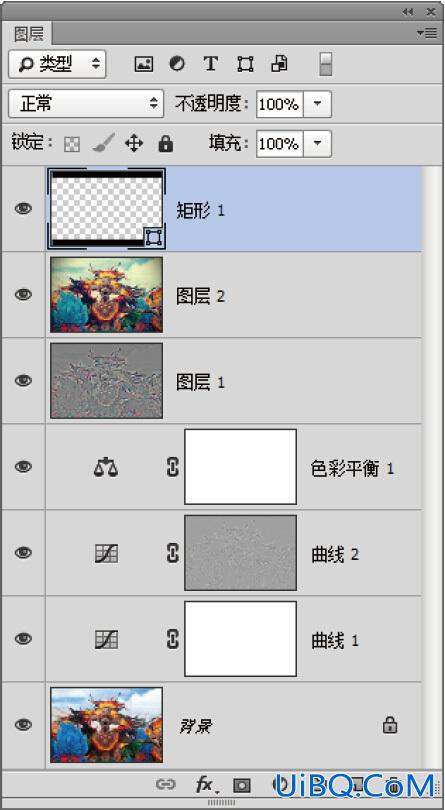Select the 图层 panel tab
Viewport: 445px width, 810px height.
28,34
